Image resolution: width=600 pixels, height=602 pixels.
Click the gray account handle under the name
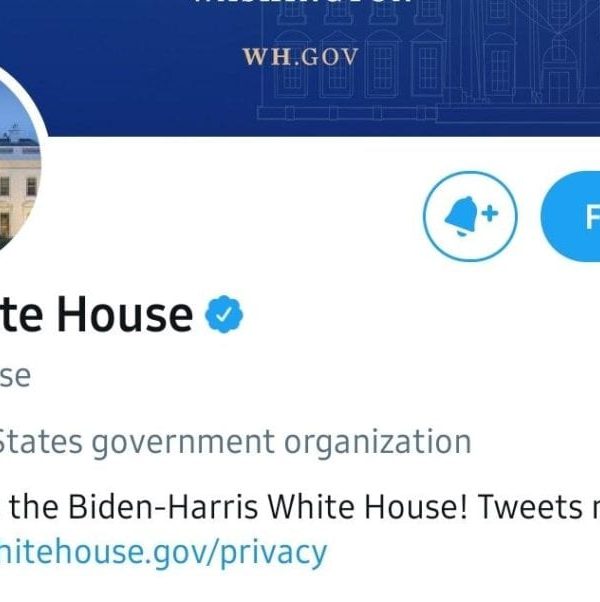click(14, 377)
